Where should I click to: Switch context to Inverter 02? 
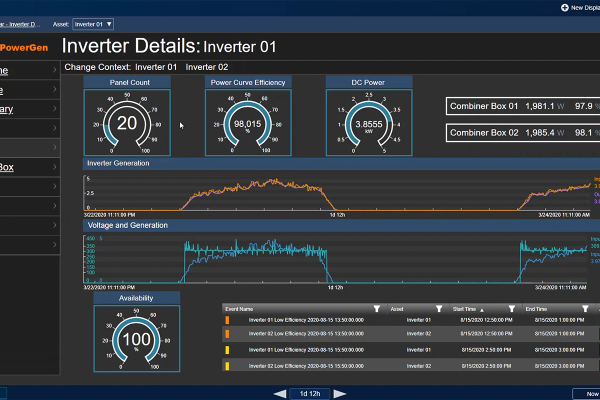click(207, 67)
